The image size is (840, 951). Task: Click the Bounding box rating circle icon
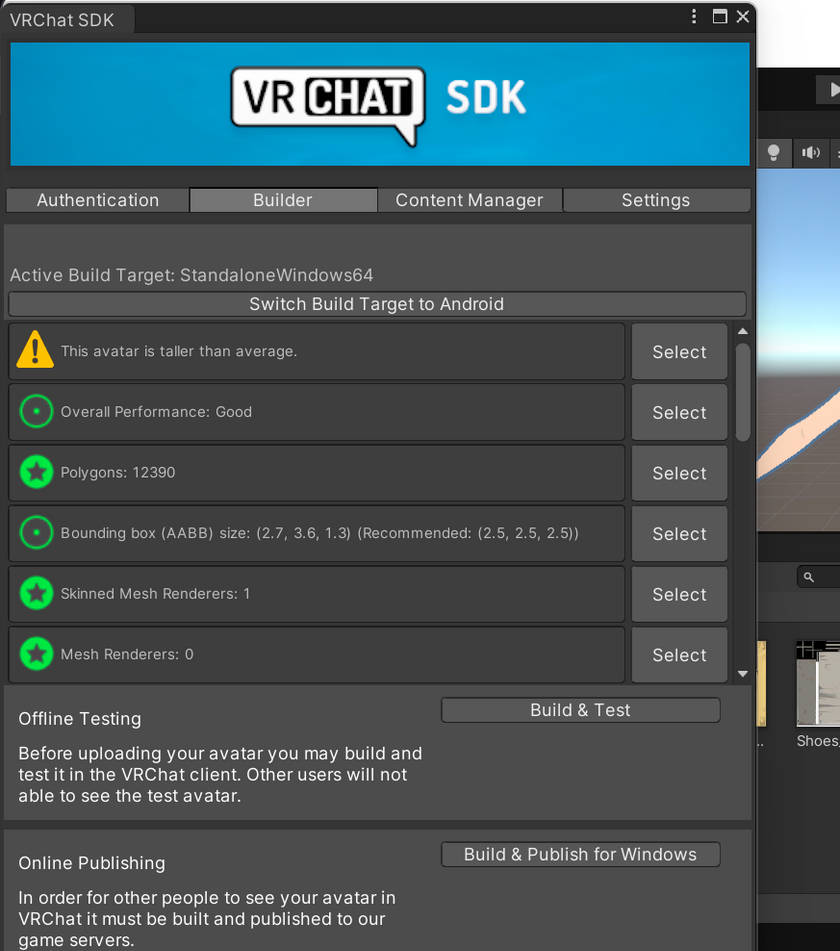(36, 533)
